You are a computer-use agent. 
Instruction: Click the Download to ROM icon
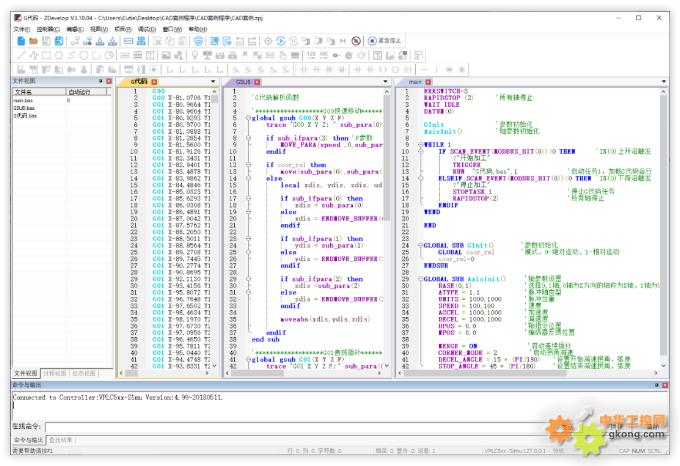click(112, 41)
